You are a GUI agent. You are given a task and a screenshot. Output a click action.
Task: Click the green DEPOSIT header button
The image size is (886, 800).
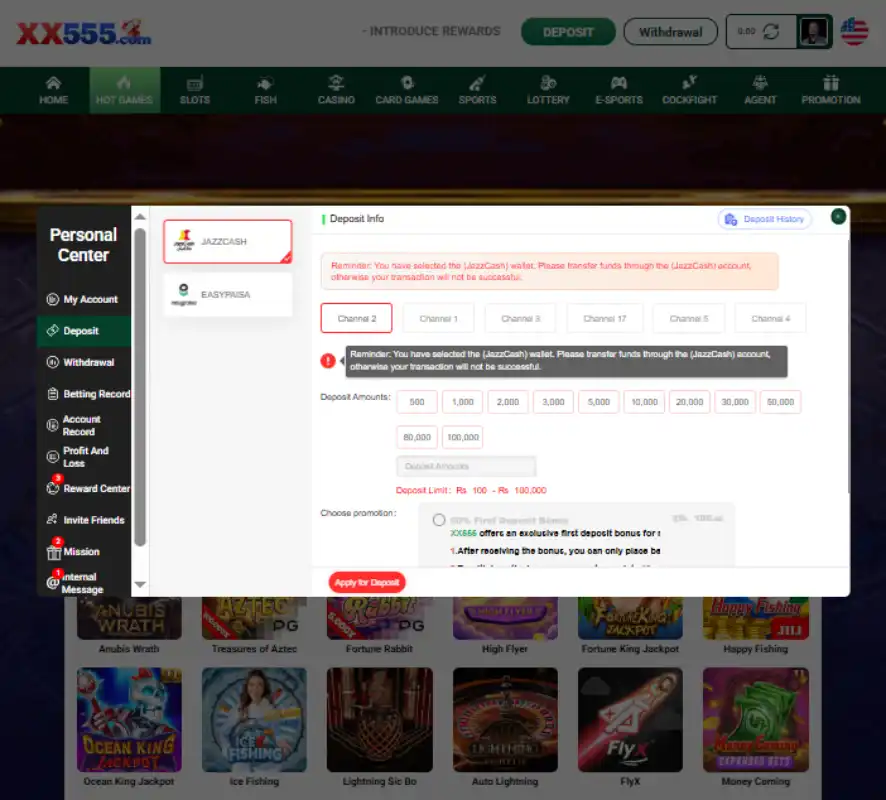(568, 32)
